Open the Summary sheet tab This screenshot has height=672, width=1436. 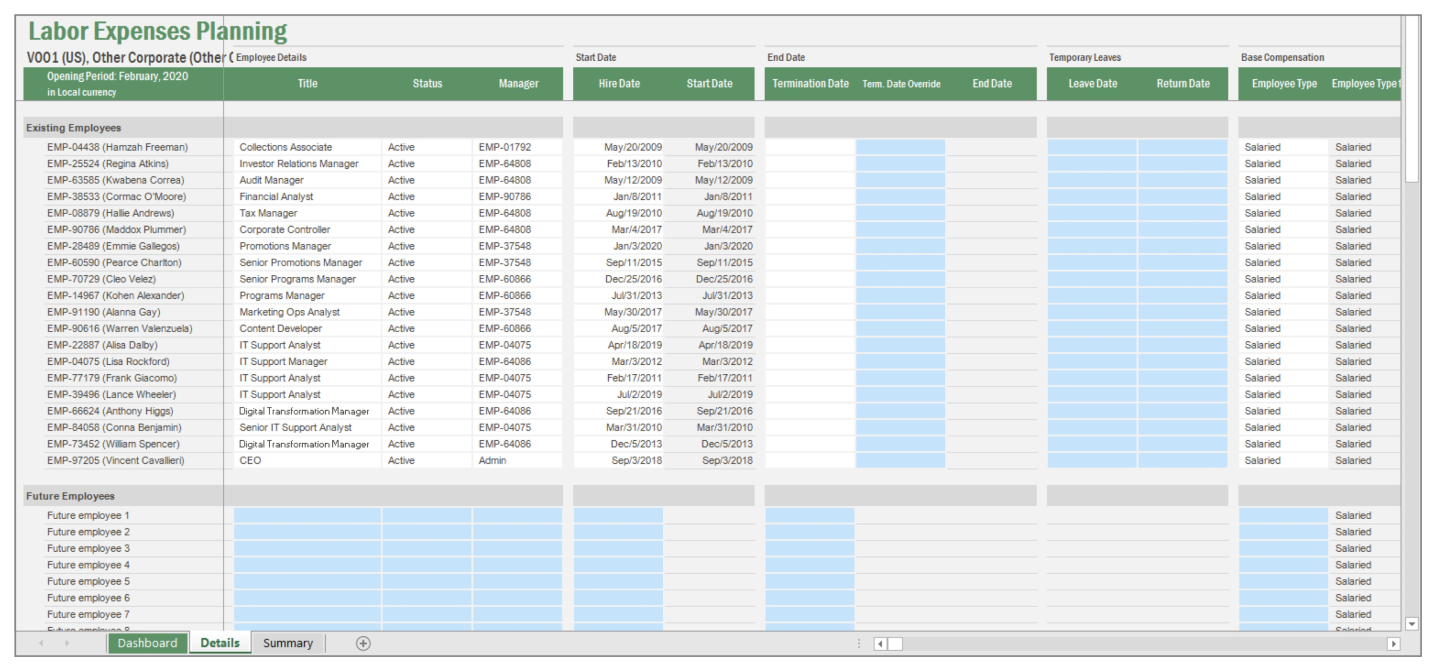click(288, 643)
